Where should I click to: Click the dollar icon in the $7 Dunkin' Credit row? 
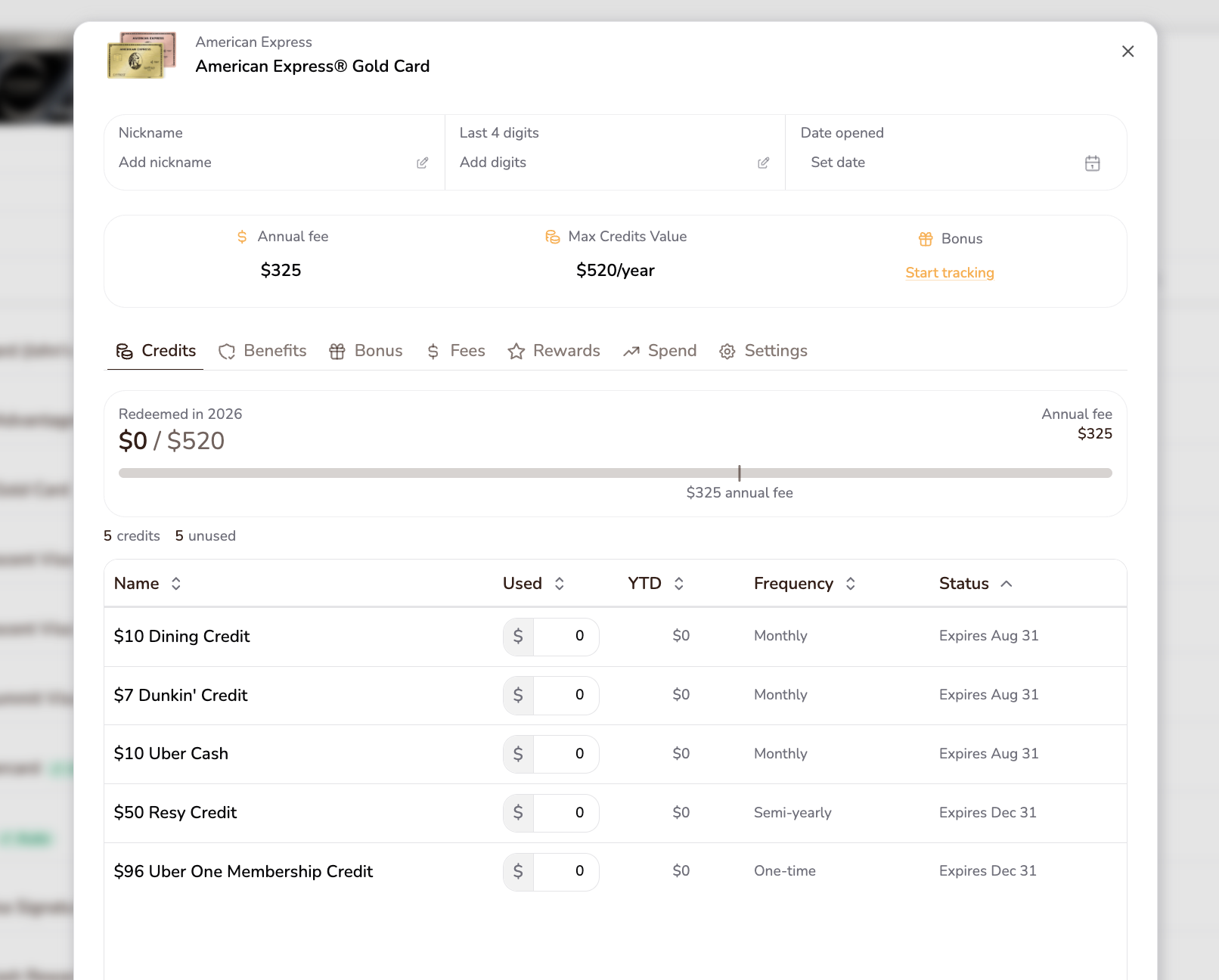(x=518, y=696)
